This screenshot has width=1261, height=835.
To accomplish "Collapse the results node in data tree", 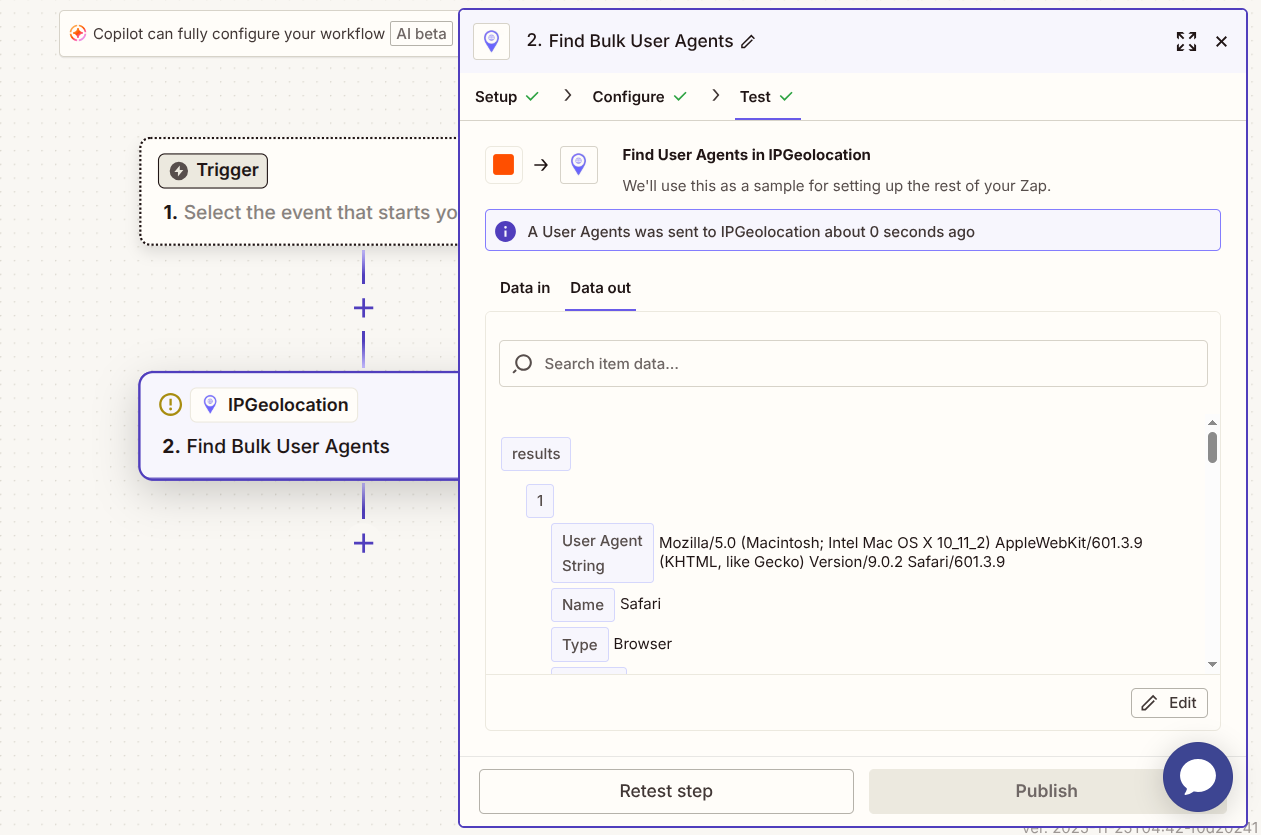I will pyautogui.click(x=536, y=454).
